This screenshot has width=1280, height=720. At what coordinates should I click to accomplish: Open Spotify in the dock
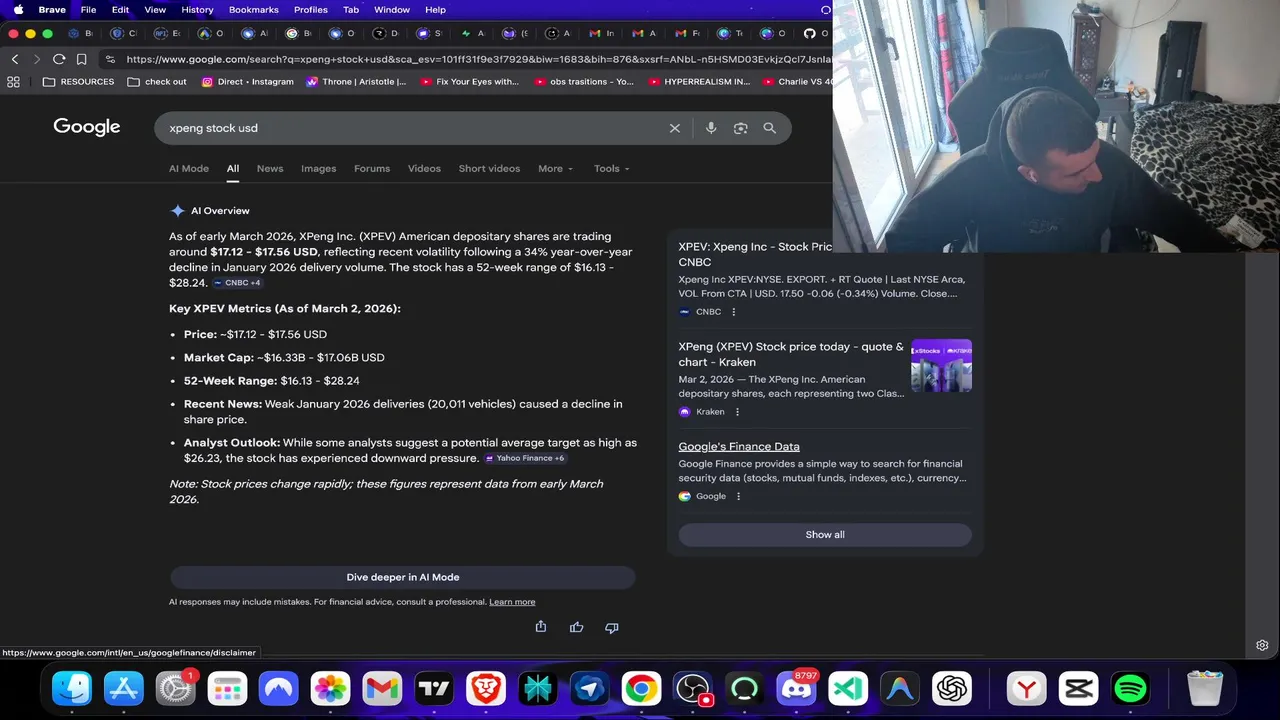pos(1130,688)
